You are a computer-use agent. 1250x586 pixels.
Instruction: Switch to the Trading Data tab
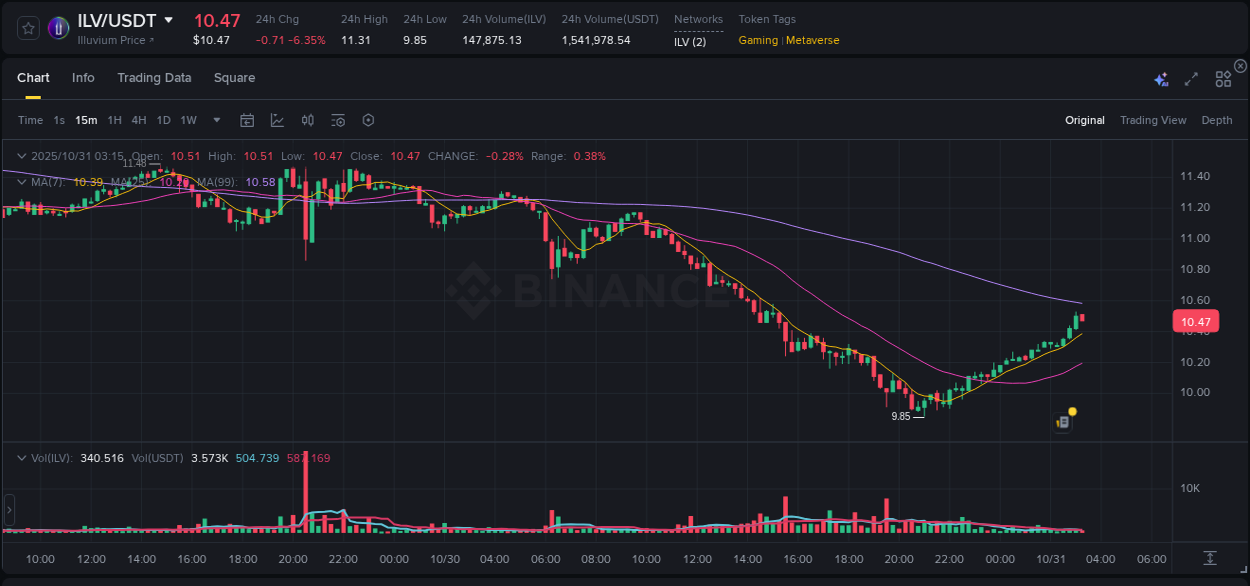154,77
